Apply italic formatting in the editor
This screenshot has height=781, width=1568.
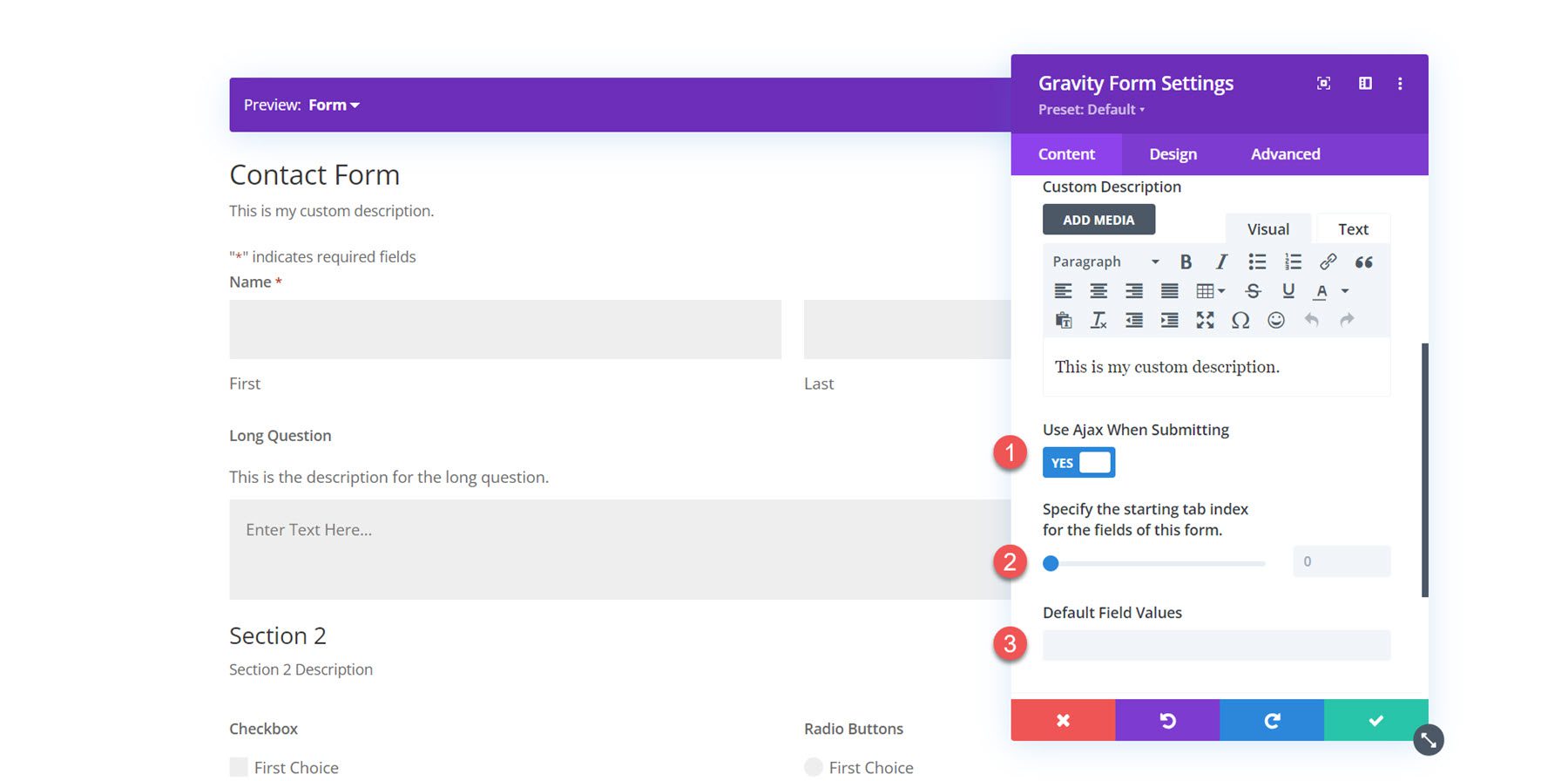[1221, 261]
